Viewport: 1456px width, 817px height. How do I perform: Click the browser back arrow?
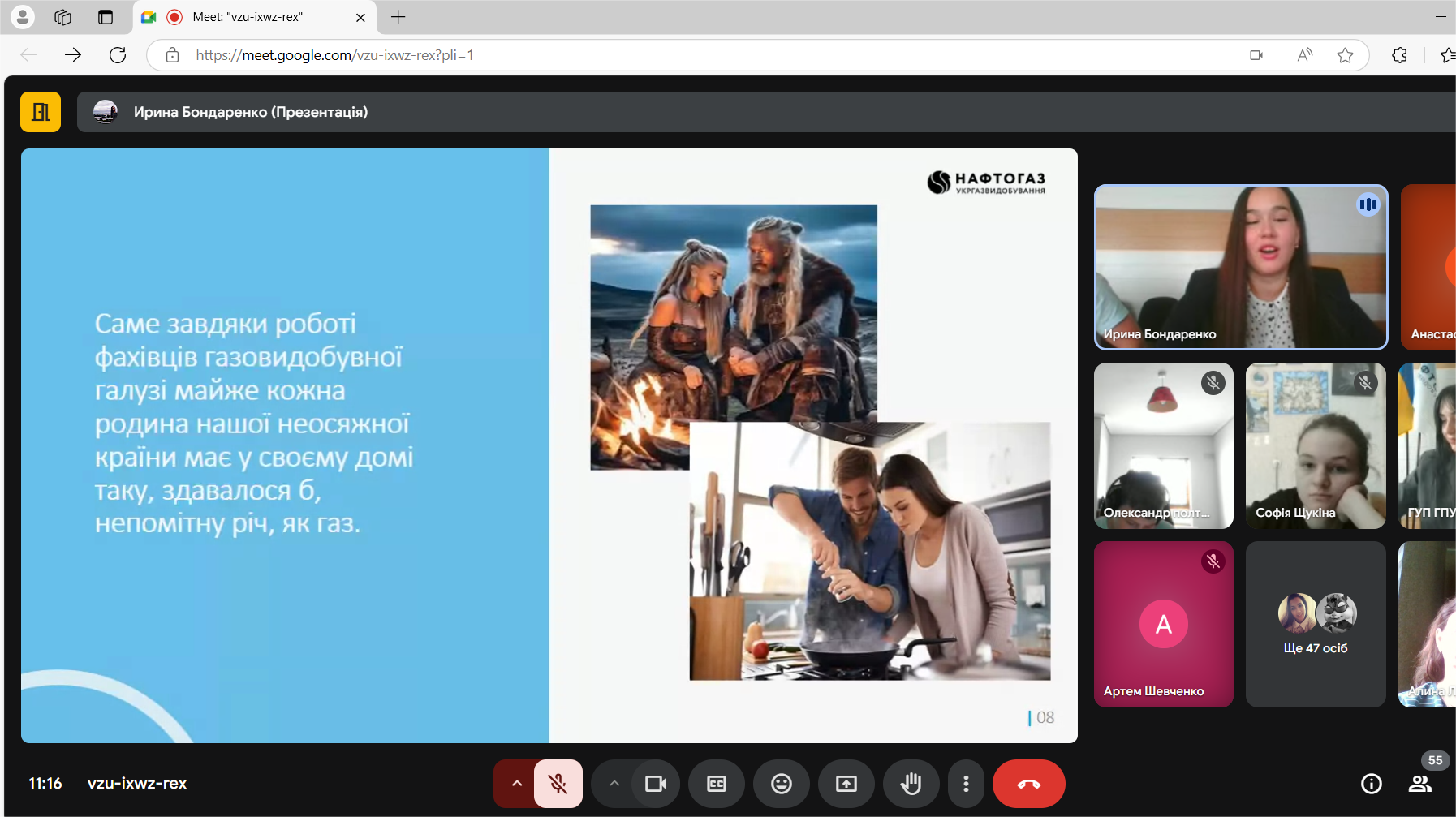coord(28,55)
